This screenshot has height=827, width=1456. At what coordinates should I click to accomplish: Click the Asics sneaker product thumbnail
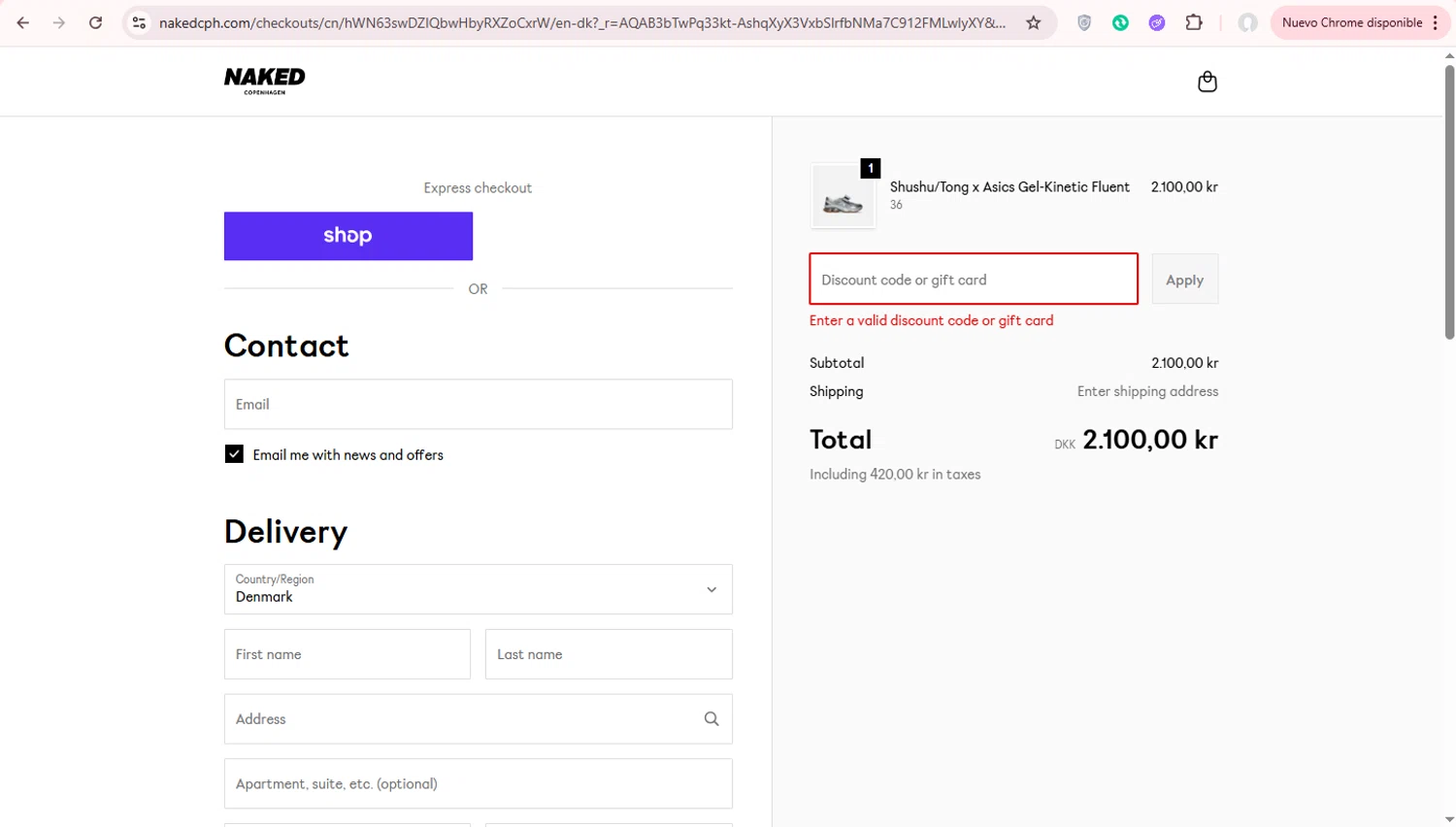point(843,197)
